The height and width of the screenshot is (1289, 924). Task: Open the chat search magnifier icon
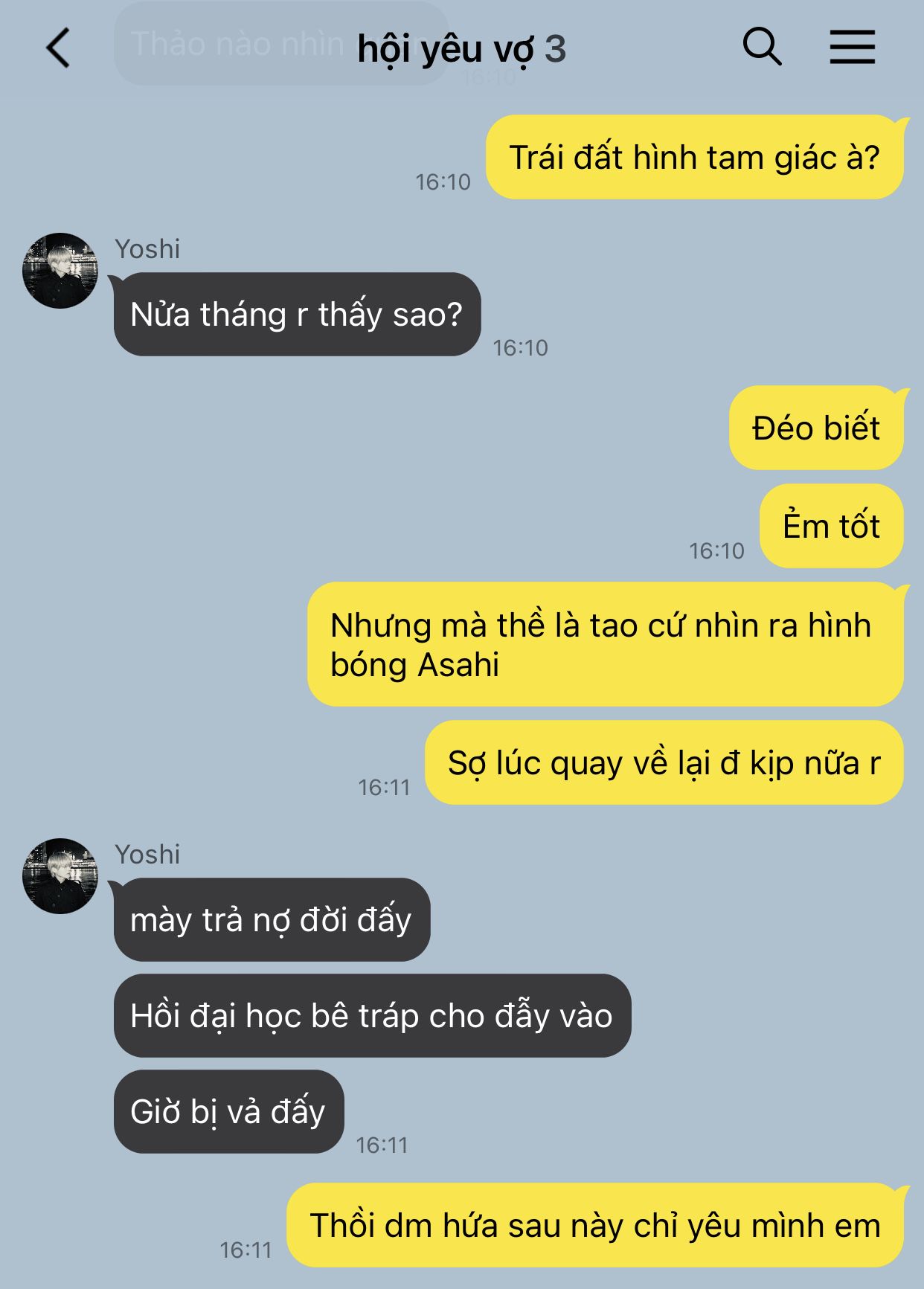[x=763, y=47]
